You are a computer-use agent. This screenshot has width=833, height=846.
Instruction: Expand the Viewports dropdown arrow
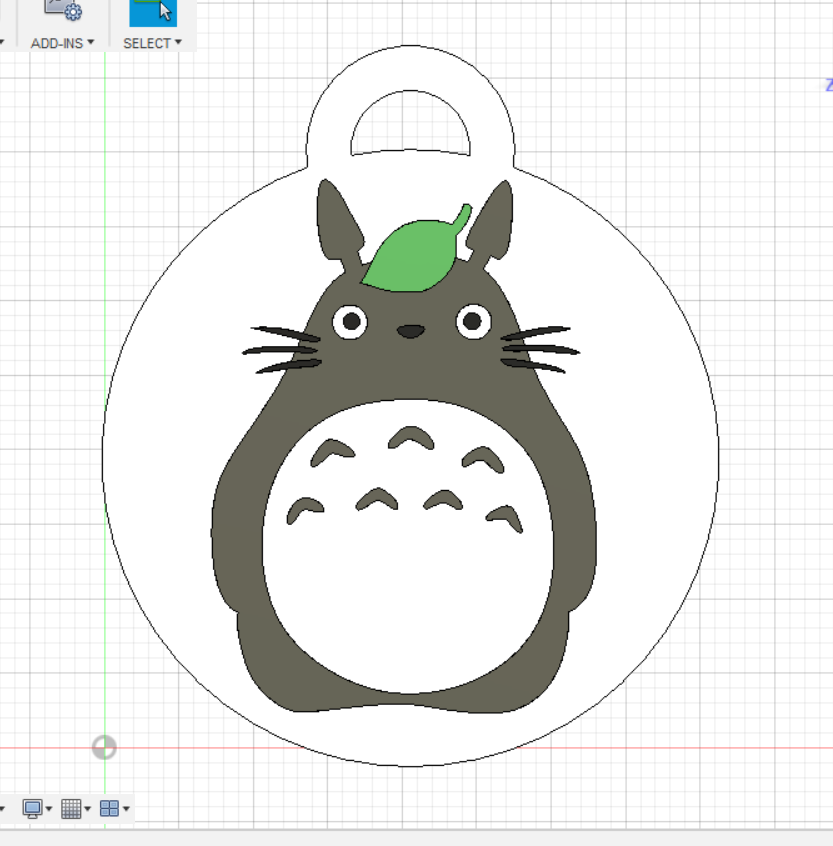126,809
